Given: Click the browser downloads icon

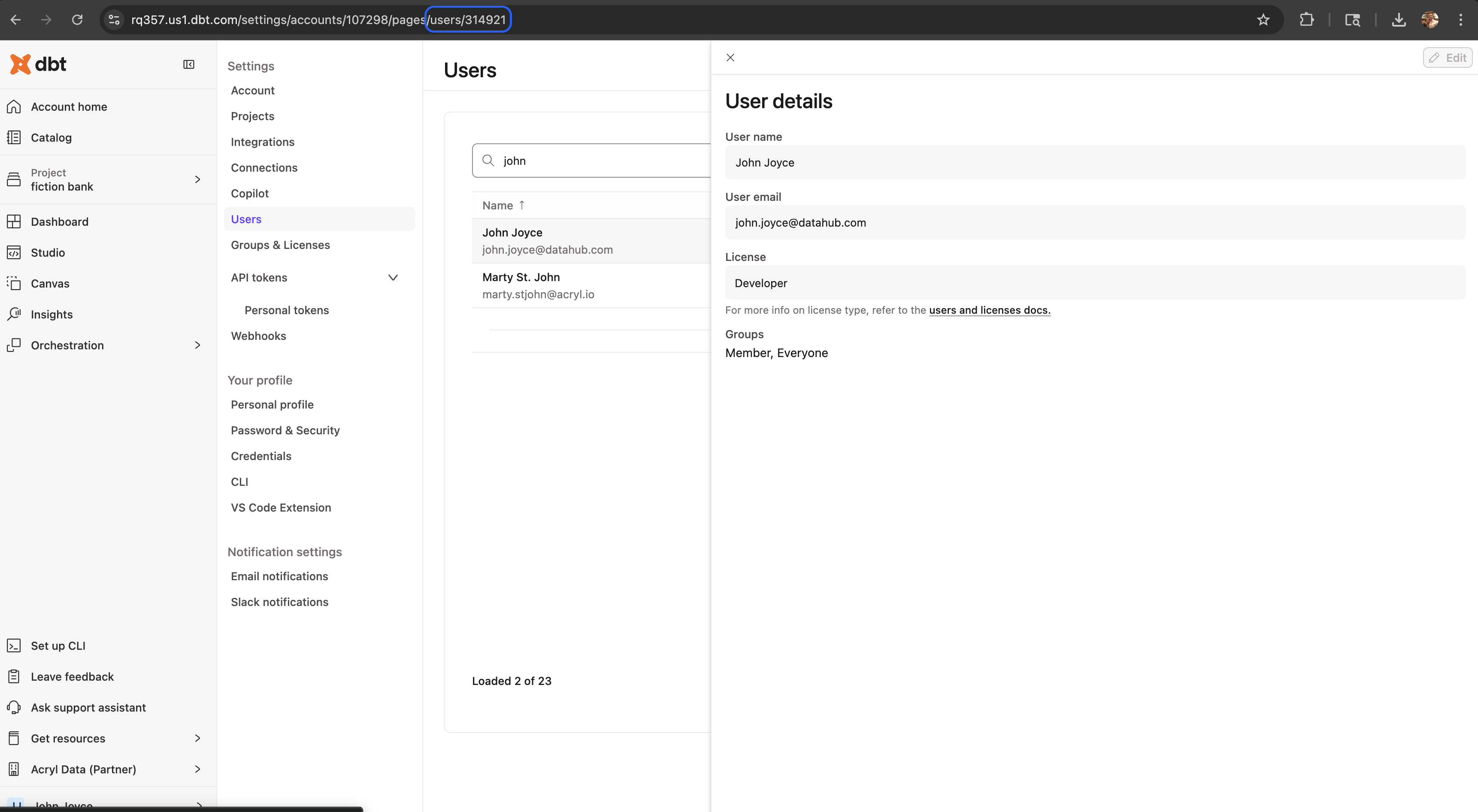Looking at the screenshot, I should point(1398,20).
